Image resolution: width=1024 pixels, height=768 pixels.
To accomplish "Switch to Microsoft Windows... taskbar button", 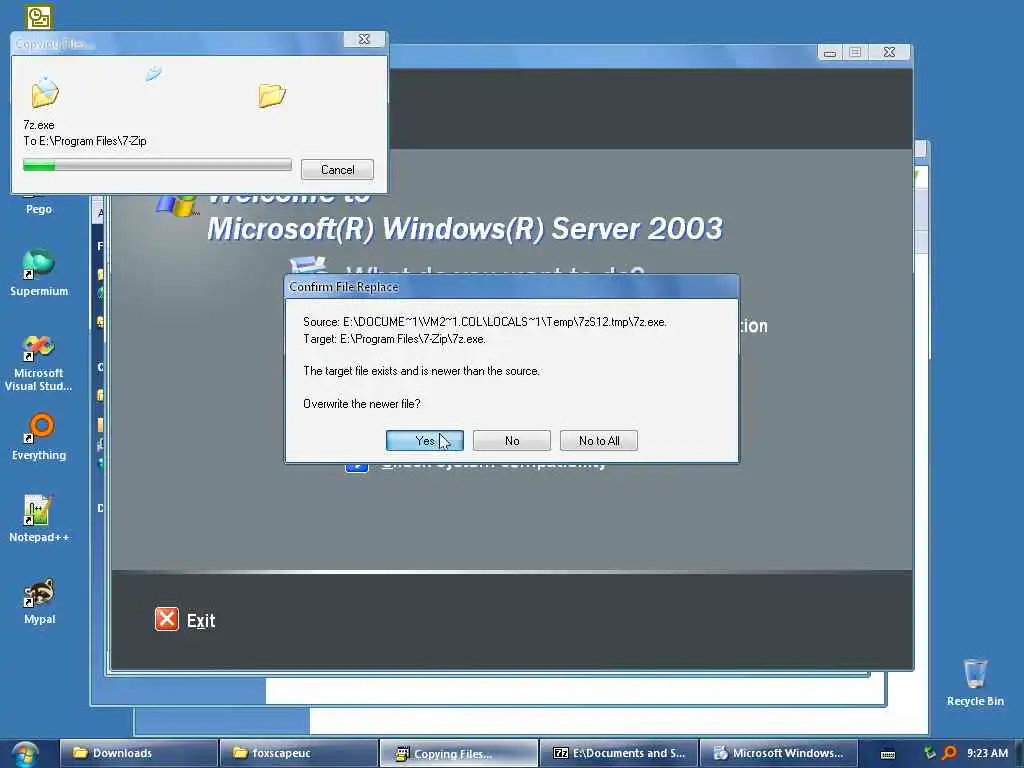I will click(x=778, y=753).
